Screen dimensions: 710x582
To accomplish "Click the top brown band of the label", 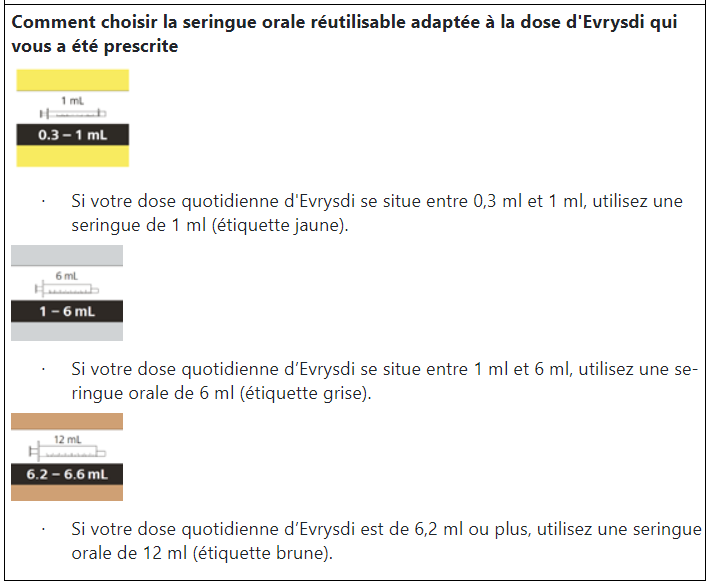I will [67, 421].
